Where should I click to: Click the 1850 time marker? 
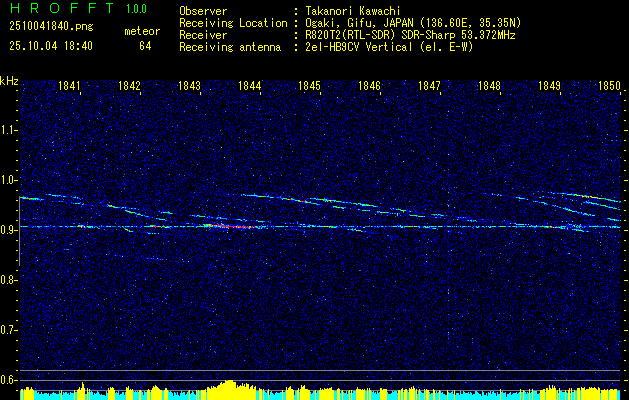610,86
